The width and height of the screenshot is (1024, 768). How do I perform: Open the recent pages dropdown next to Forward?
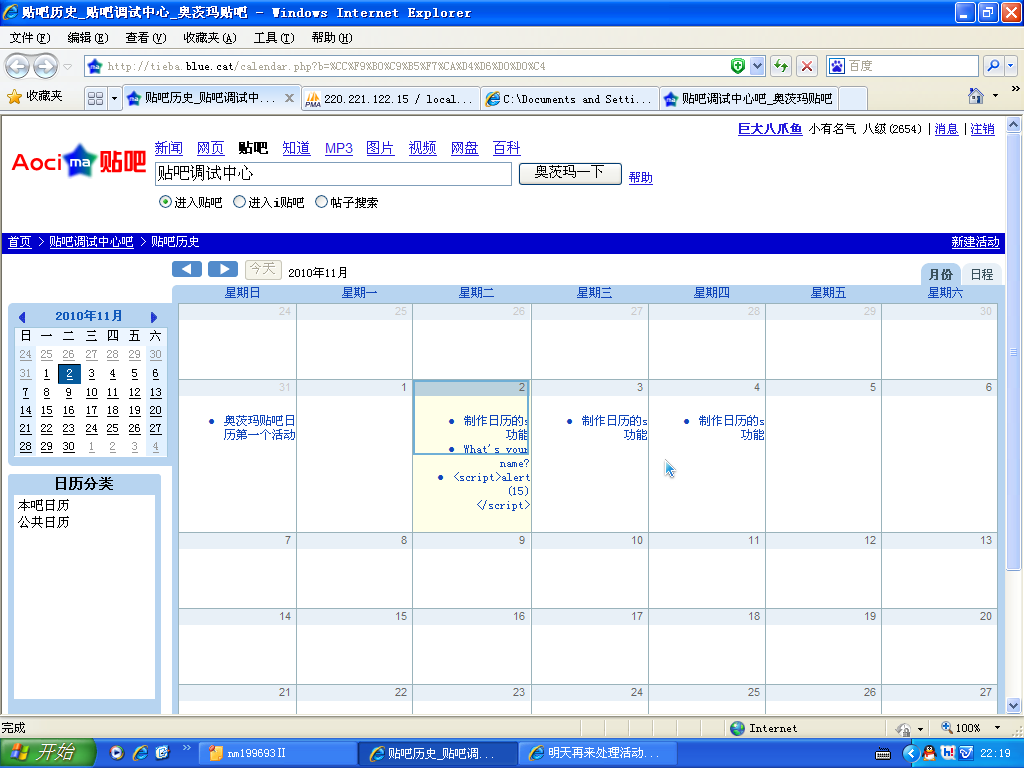pyautogui.click(x=67, y=67)
